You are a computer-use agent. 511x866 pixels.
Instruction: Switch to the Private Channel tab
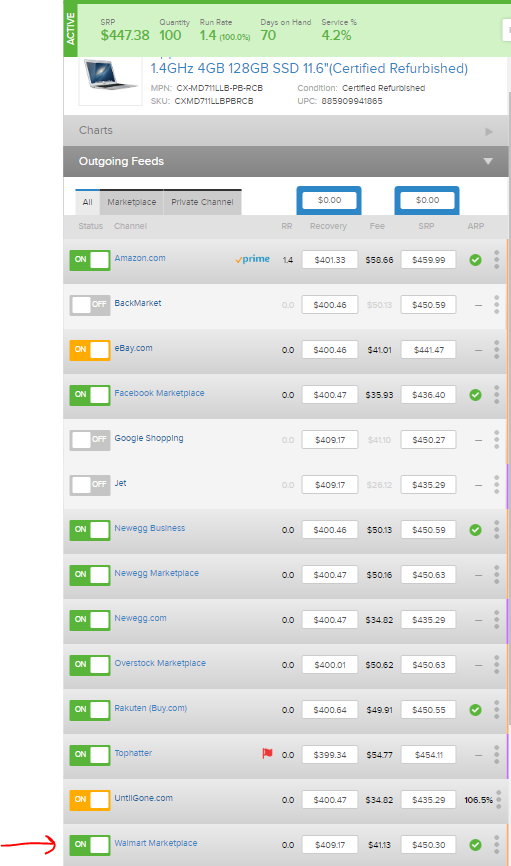202,202
